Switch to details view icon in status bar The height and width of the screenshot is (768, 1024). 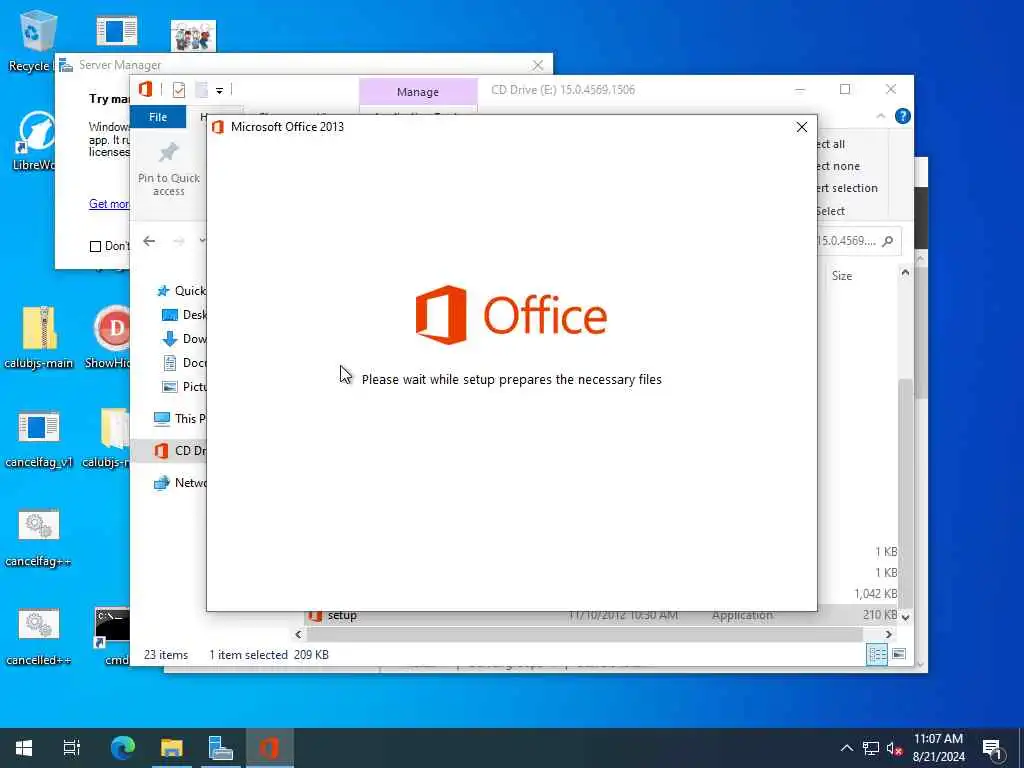click(877, 654)
